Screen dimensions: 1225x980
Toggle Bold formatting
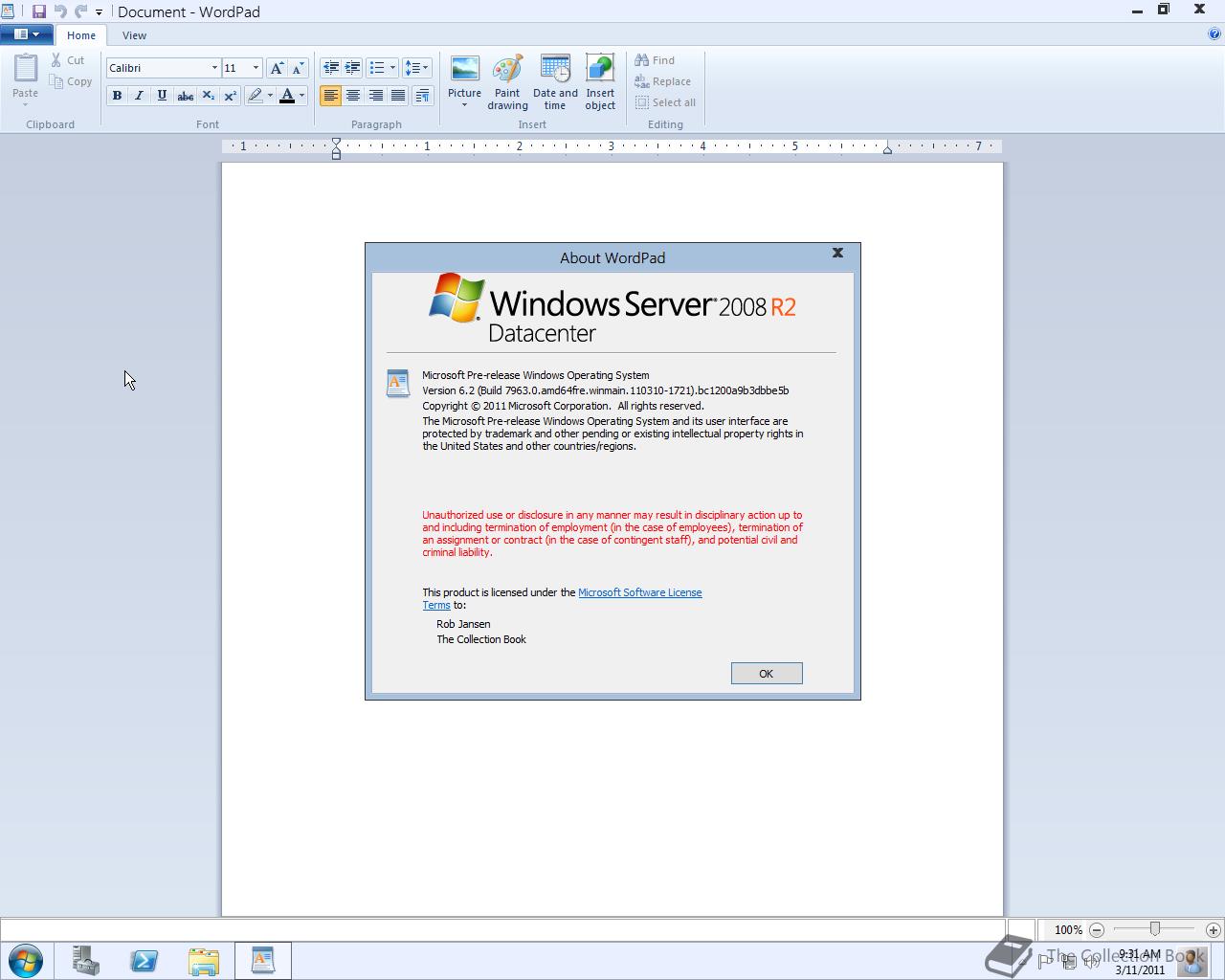coord(117,96)
